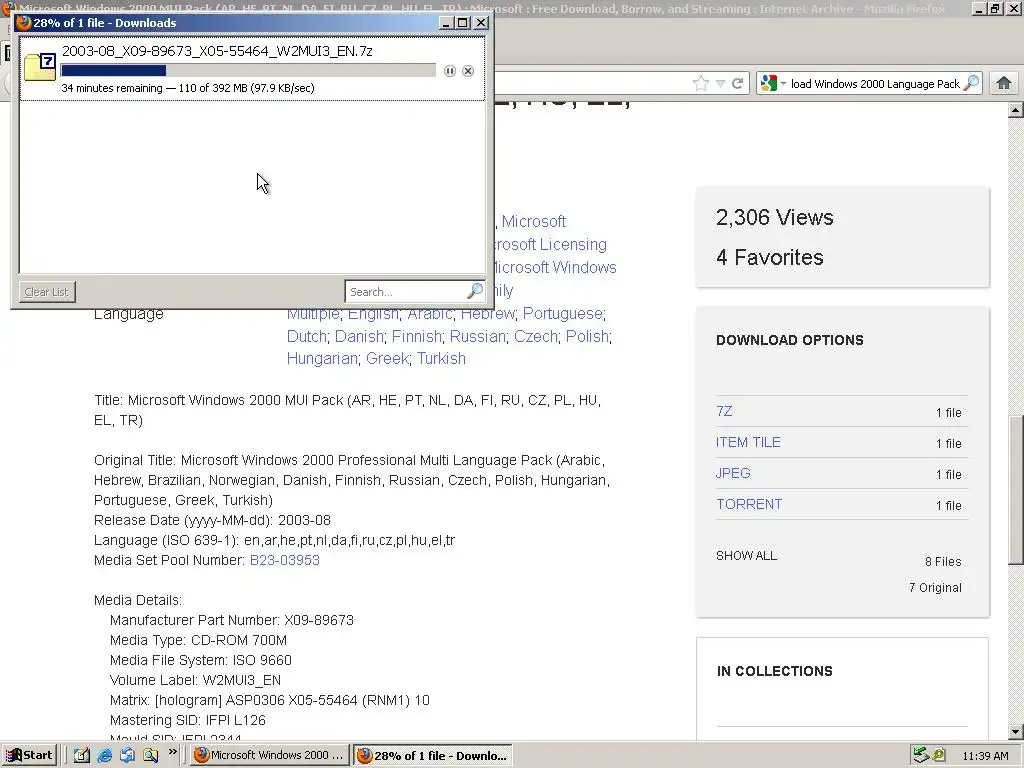1024x768 pixels.
Task: Click the 11:39 AM clock
Action: click(x=985, y=756)
